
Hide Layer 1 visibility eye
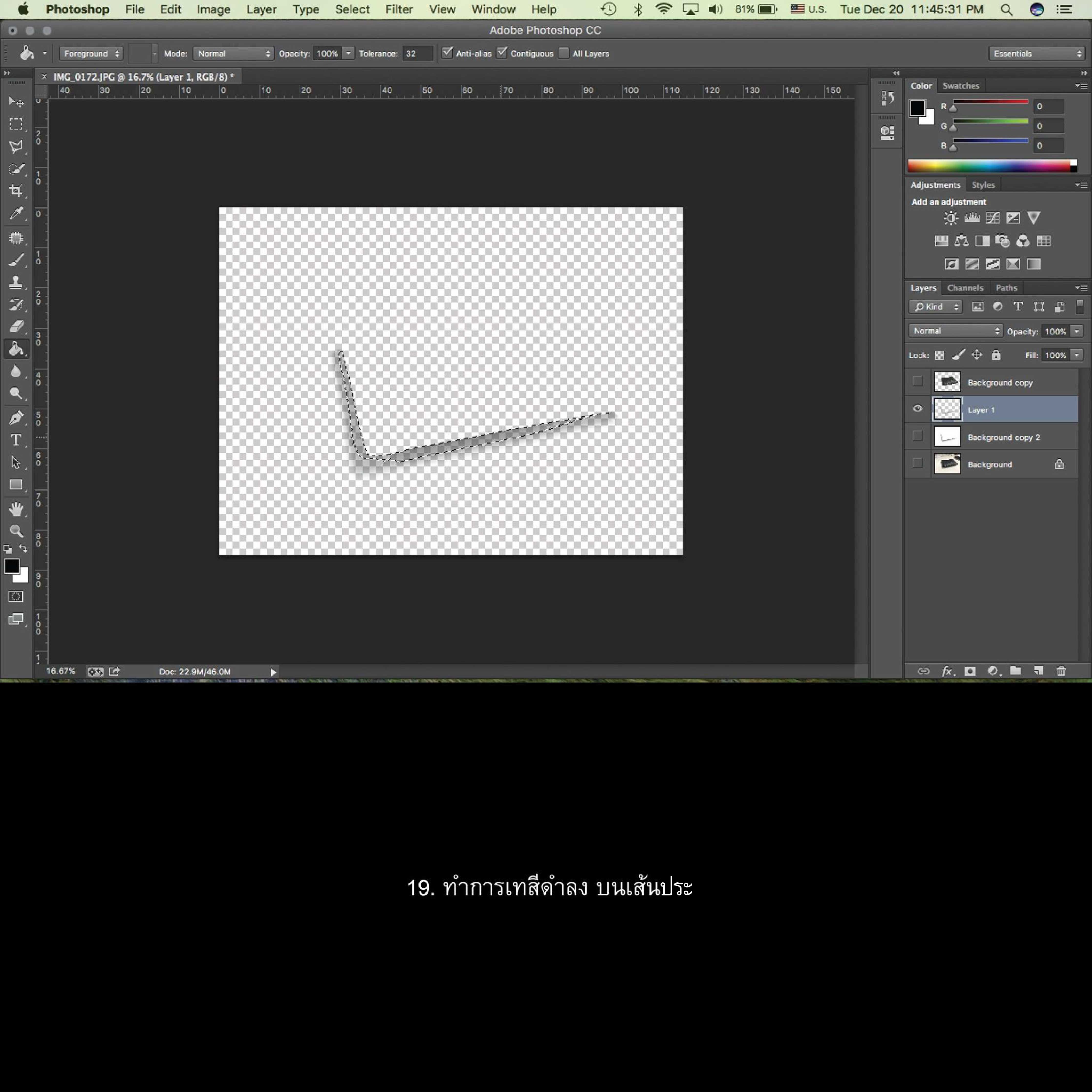(x=917, y=409)
